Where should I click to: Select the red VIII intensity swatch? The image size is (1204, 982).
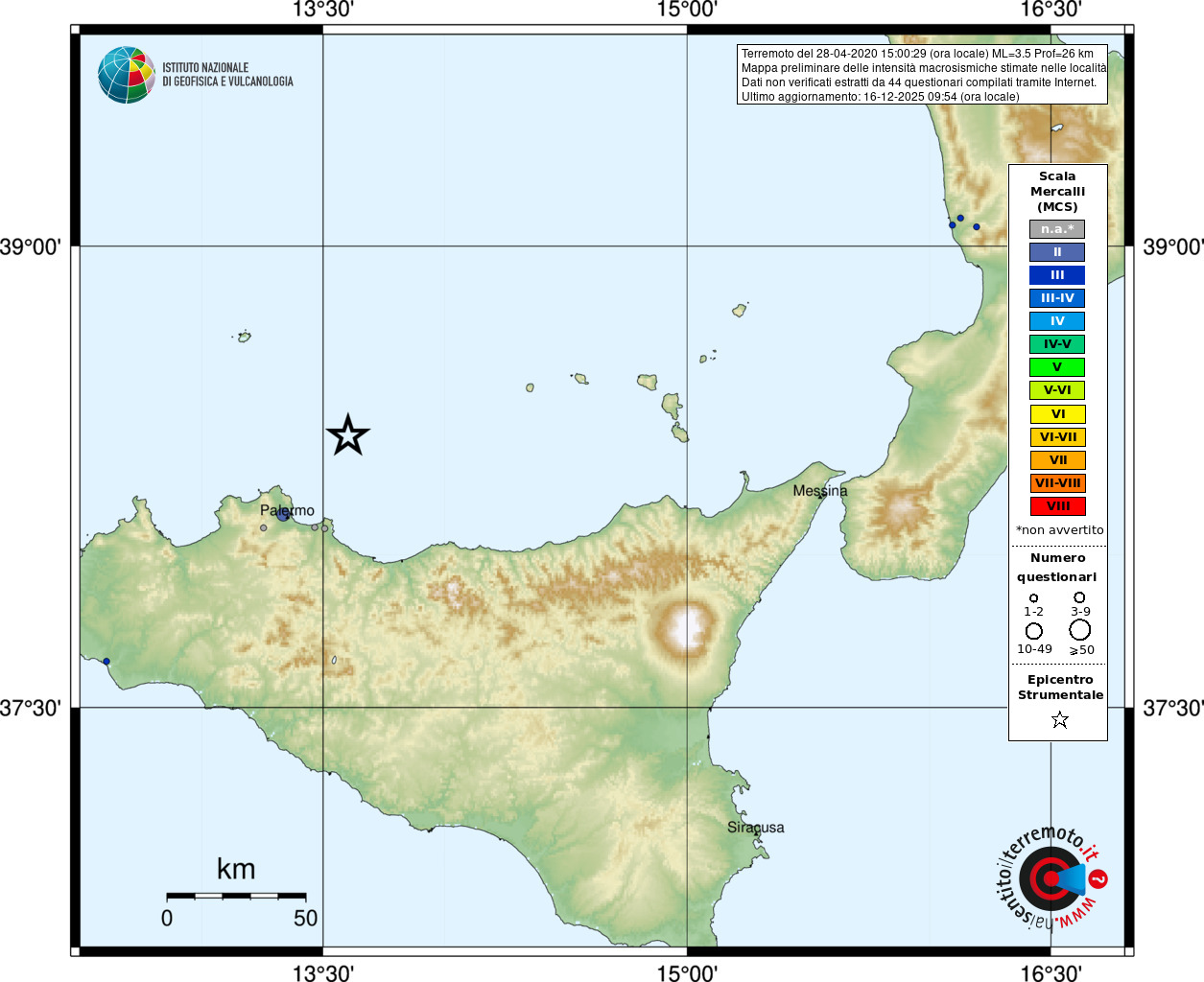(1057, 506)
